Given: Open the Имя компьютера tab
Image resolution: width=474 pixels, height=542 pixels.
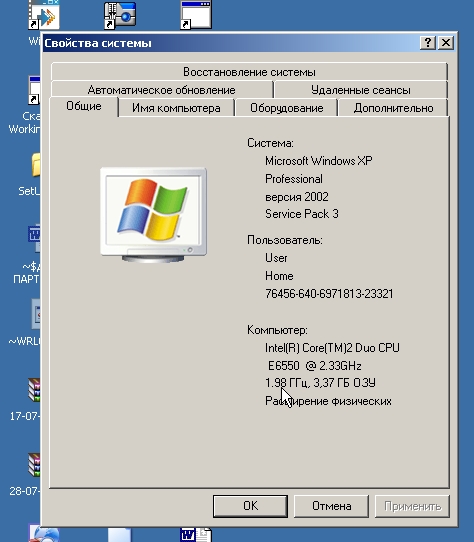Looking at the screenshot, I should click(176, 108).
